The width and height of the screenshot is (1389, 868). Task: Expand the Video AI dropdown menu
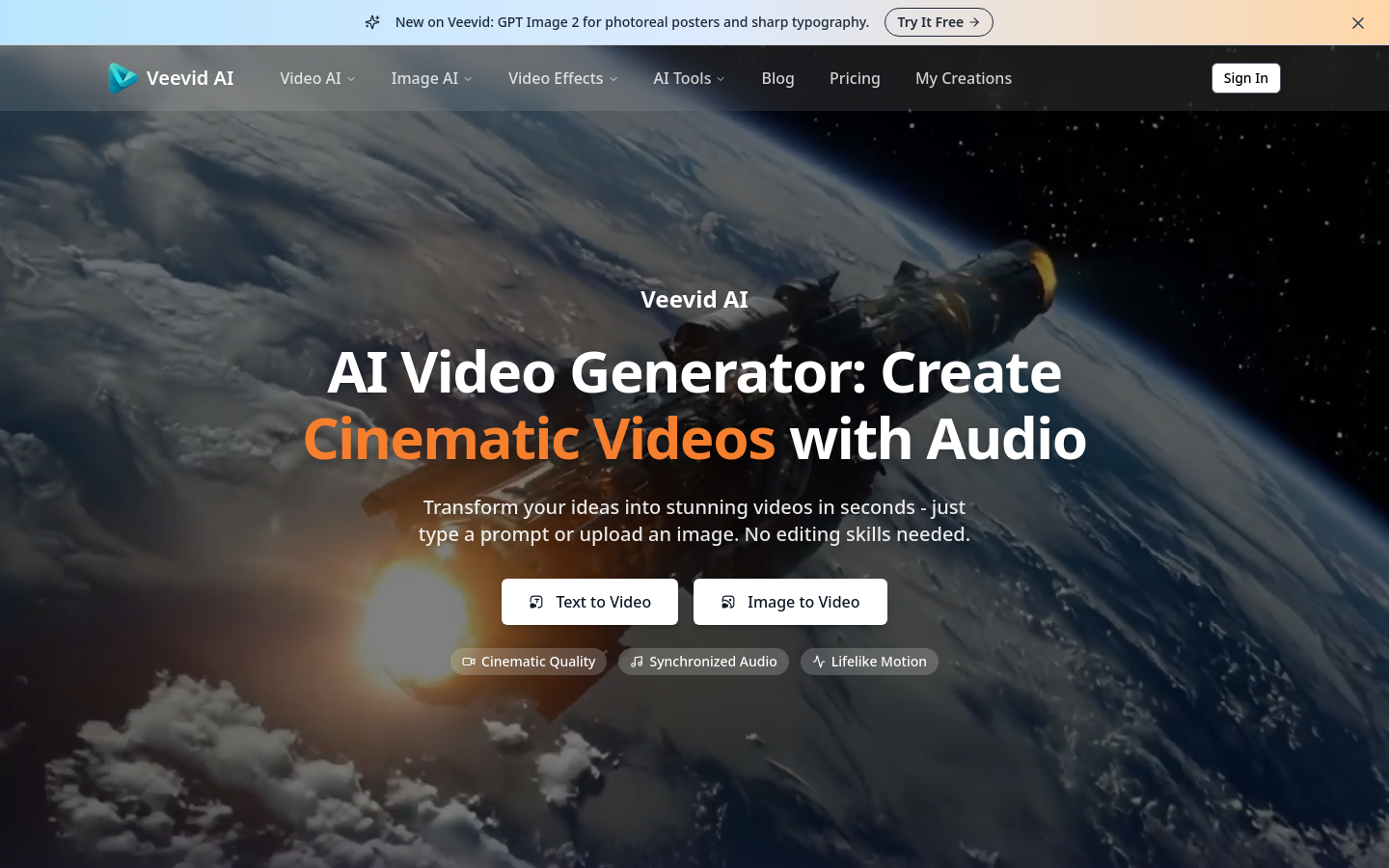317,78
